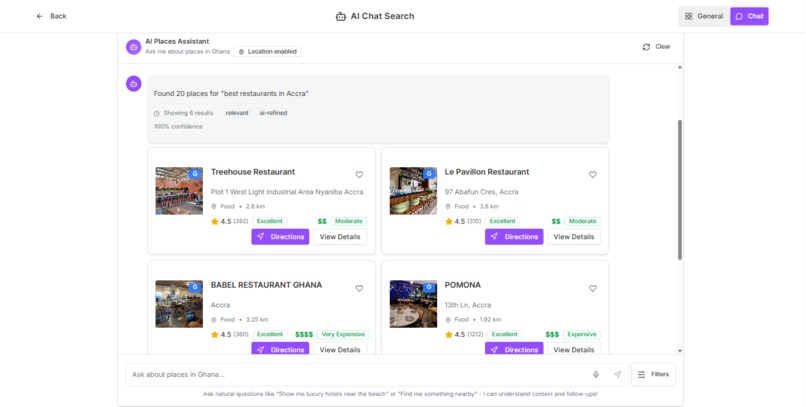This screenshot has width=806, height=407.
Task: Focus the 'Ask about places in Ghana' input
Action: [x=377, y=375]
